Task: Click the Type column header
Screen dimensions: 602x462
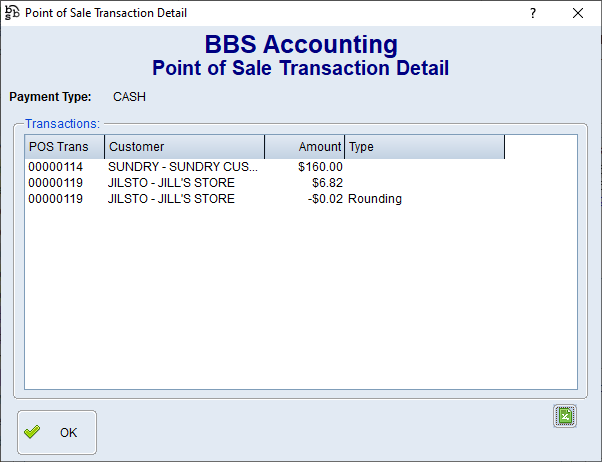Action: click(x=424, y=147)
